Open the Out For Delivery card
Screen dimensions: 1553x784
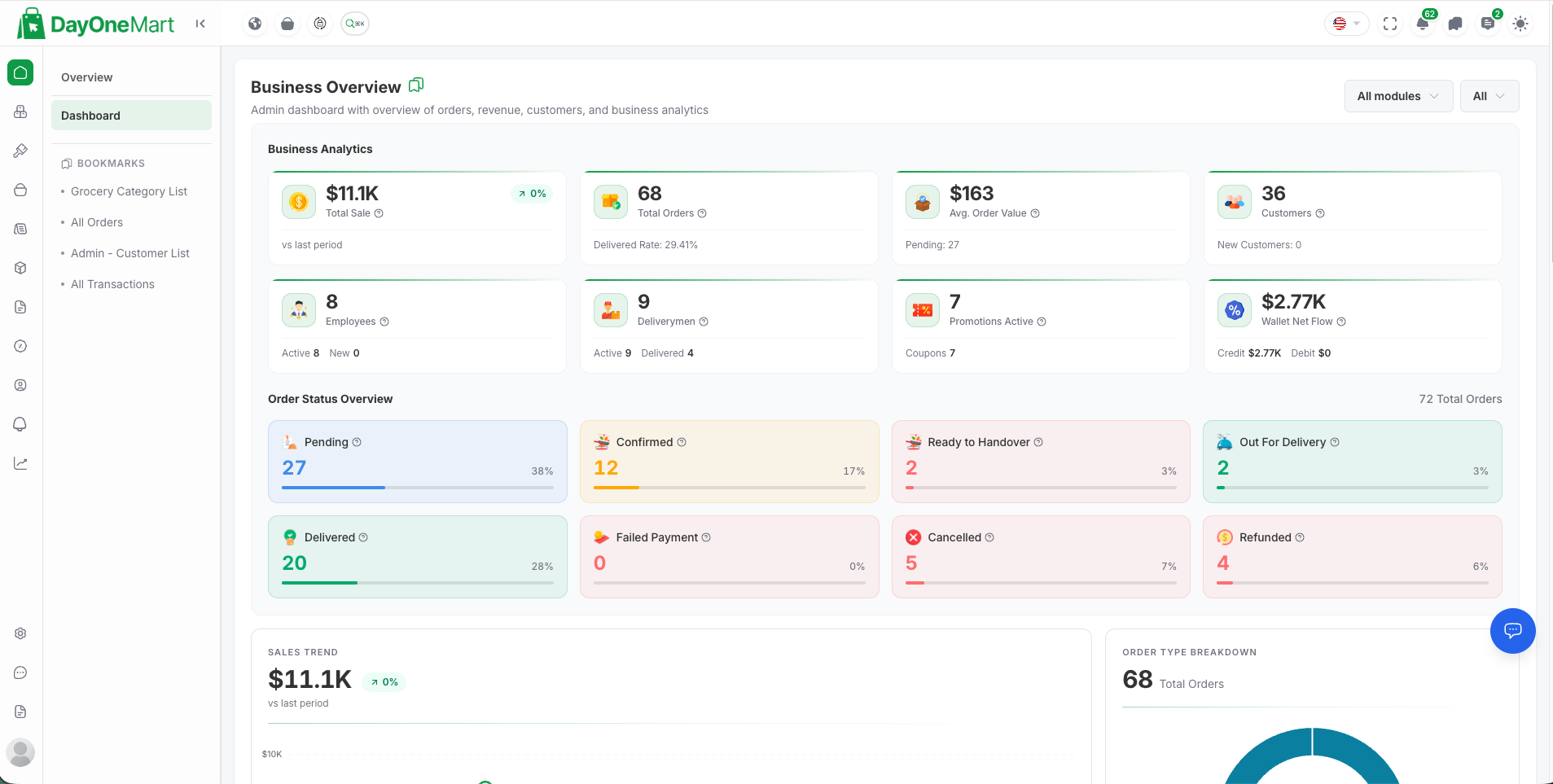[1353, 462]
